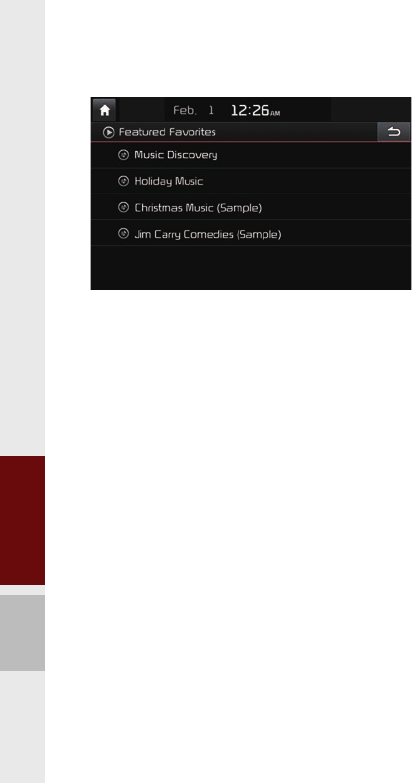
Task: Click the play icon beside Featured Favorites
Action: click(x=108, y=133)
